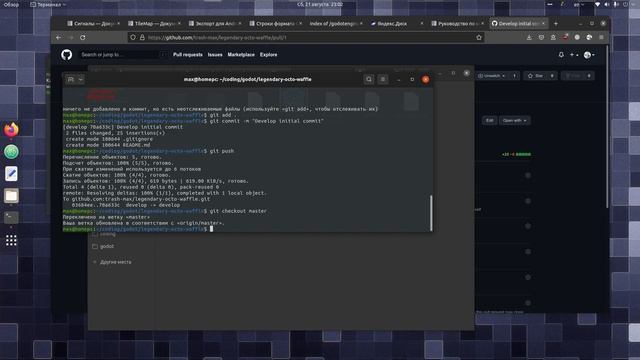Image resolution: width=640 pixels, height=360 pixels.
Task: Open the GitHub user avatar menu
Action: click(x=589, y=55)
